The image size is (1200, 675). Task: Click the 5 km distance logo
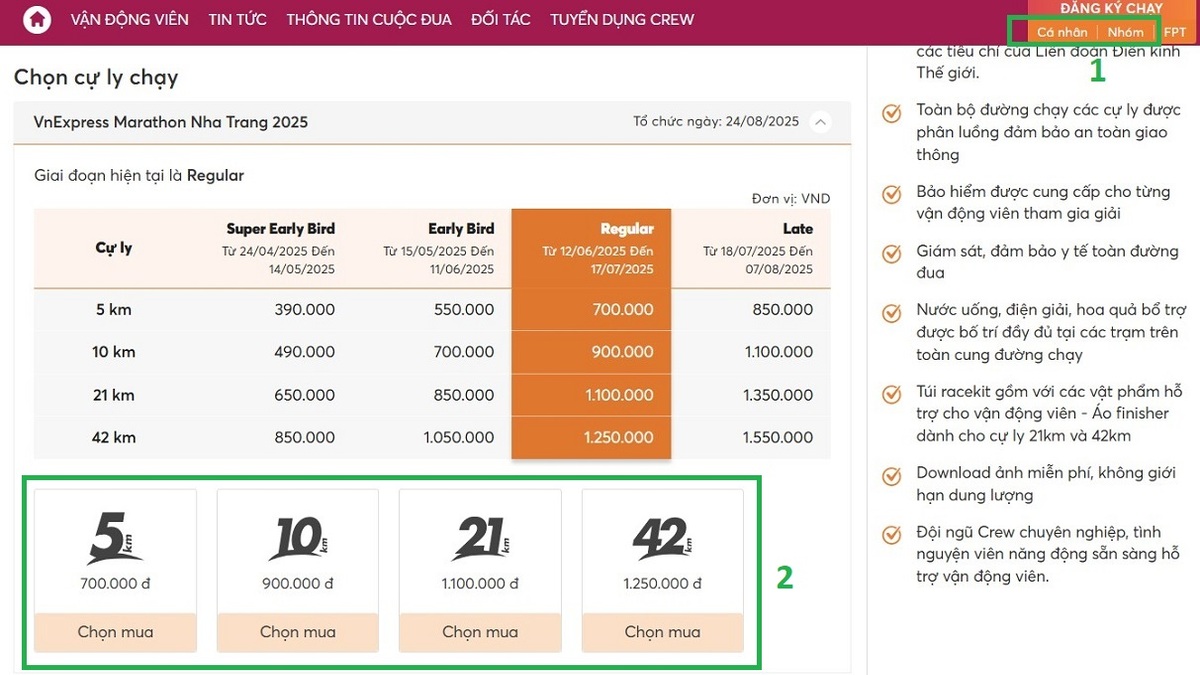click(x=115, y=538)
